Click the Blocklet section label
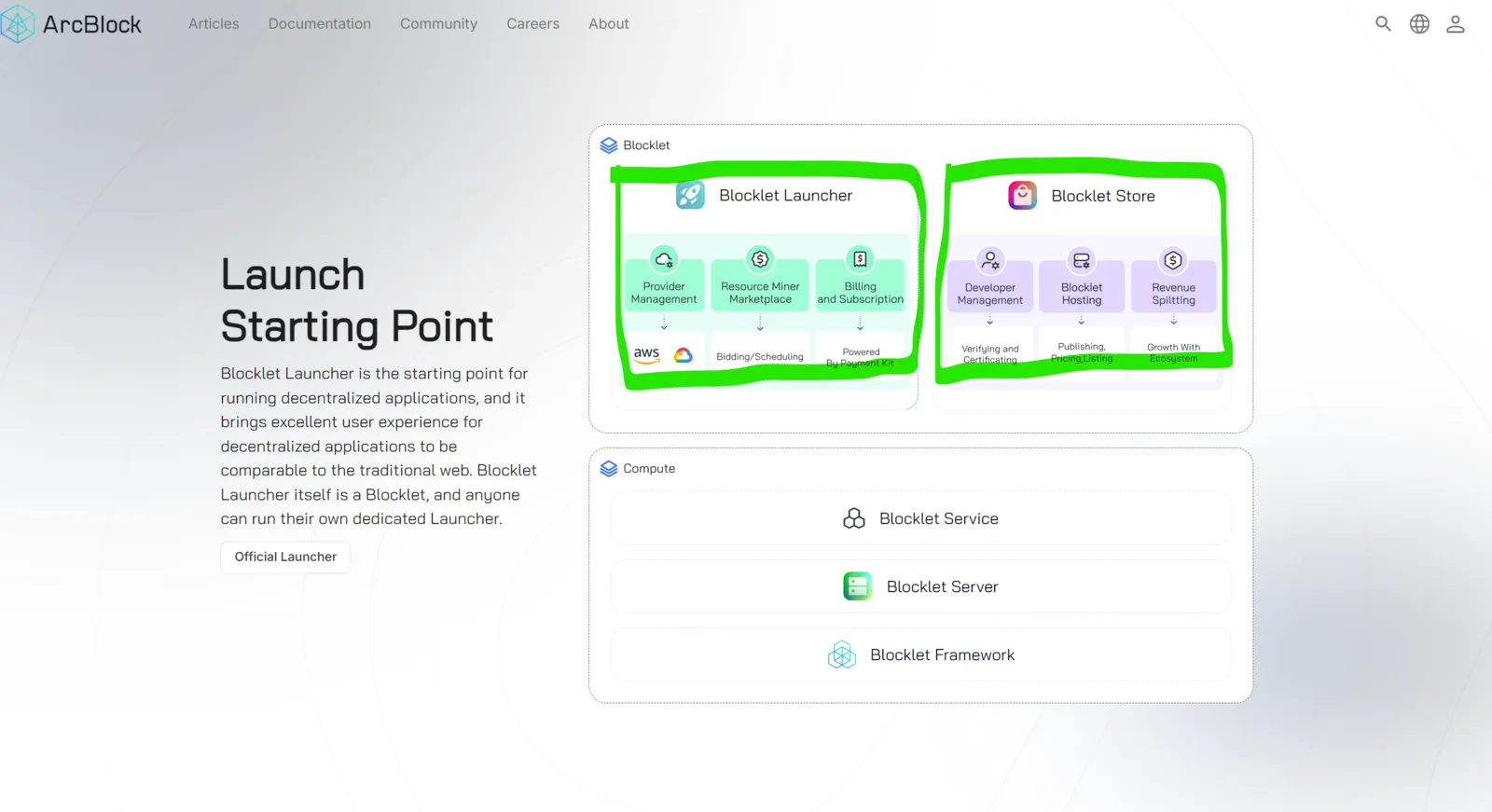 tap(646, 145)
